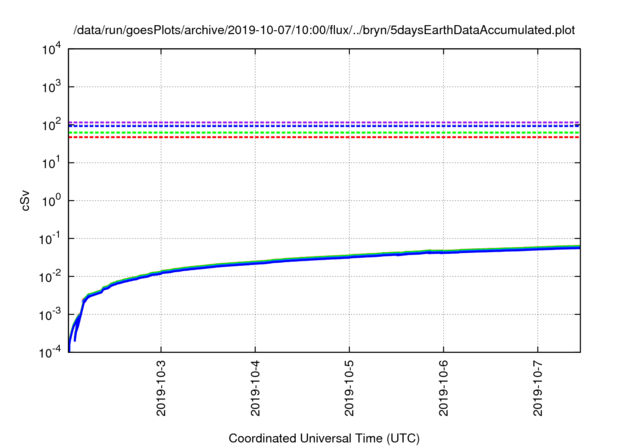
Task: Click the Coordinated Universal Time (UTC) axis label
Action: coord(324,438)
